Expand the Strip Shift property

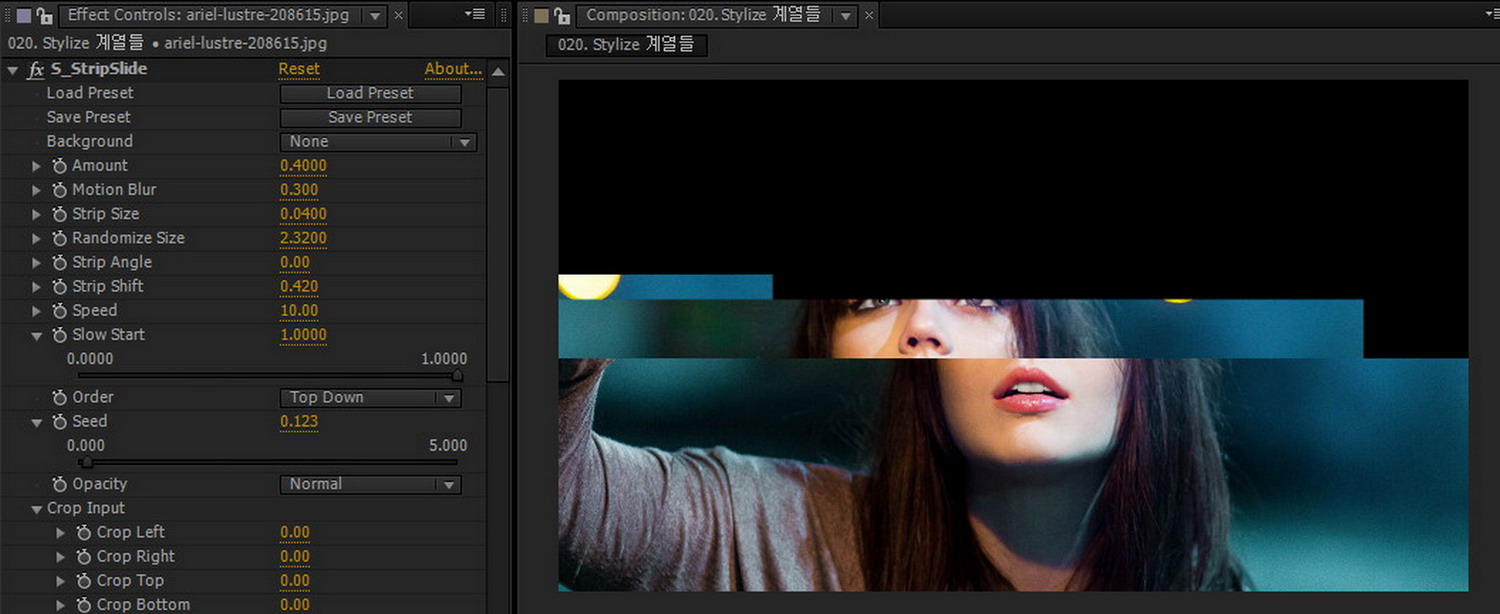[x=37, y=286]
